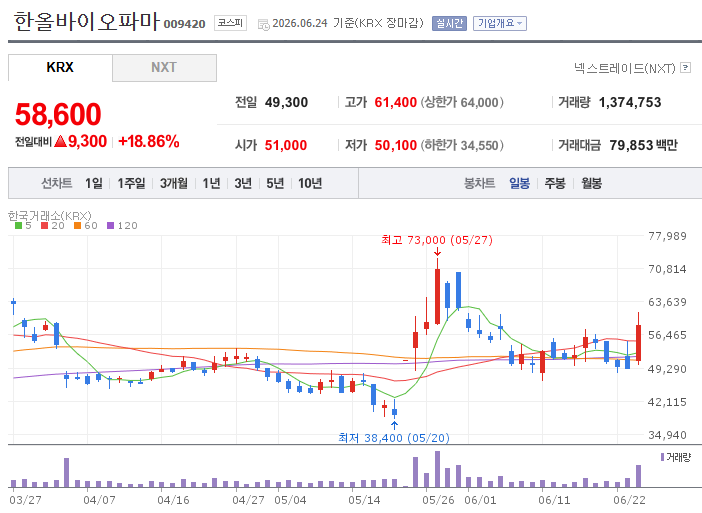Click the green 5-day moving average swatch
702x513 pixels.
point(18,226)
